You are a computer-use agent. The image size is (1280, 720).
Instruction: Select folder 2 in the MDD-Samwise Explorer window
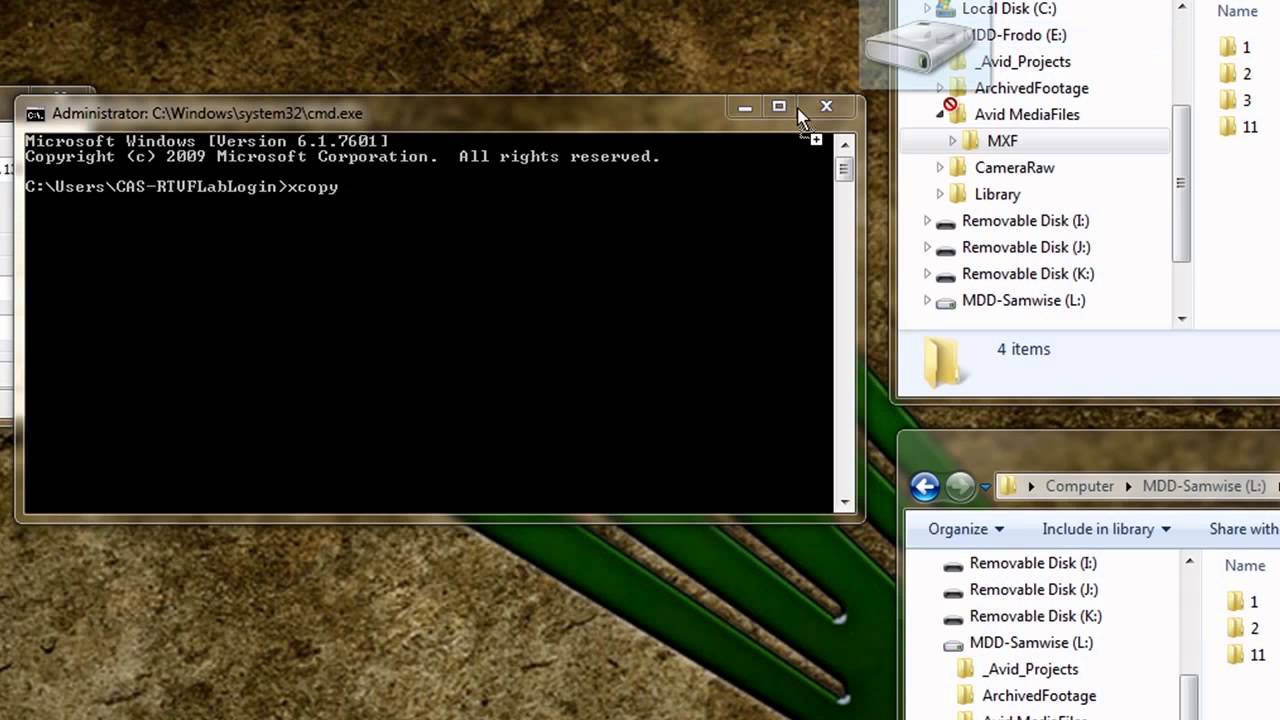pyautogui.click(x=1243, y=628)
